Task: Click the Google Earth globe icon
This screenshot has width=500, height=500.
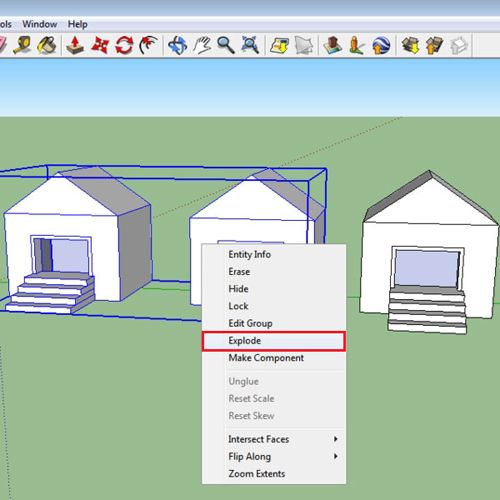Action: (381, 45)
